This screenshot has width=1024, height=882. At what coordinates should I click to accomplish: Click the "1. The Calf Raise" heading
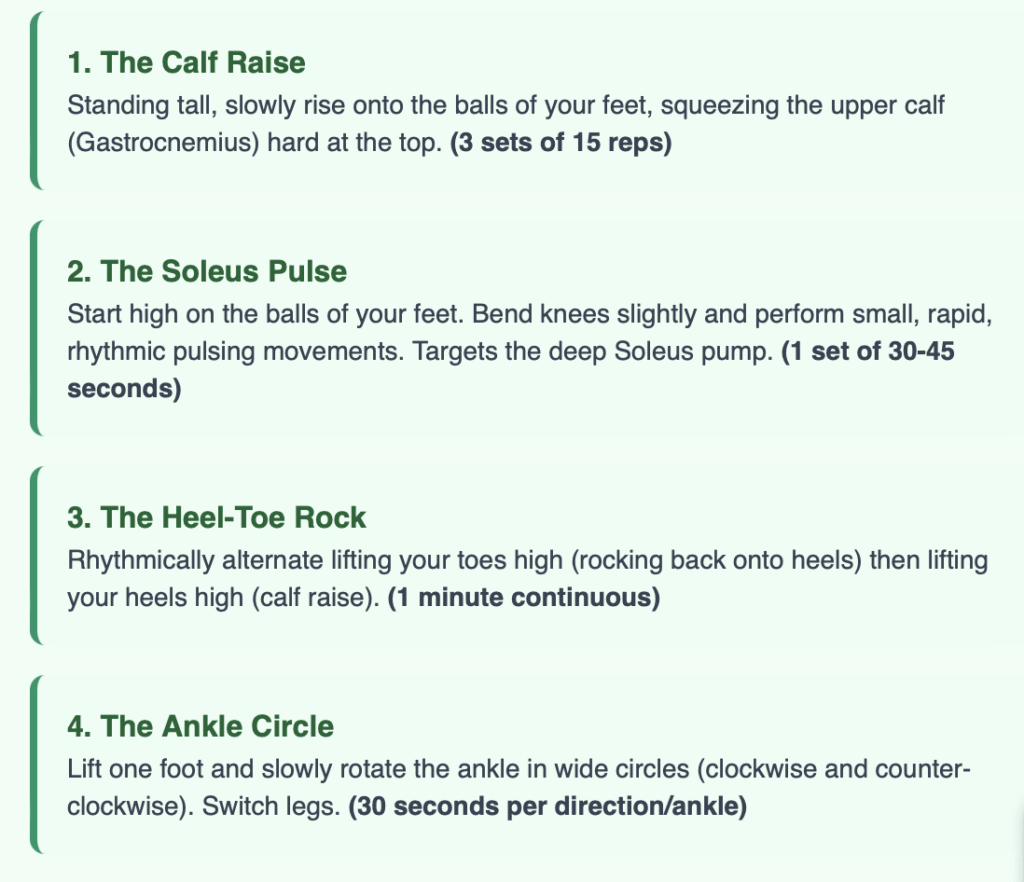click(186, 63)
